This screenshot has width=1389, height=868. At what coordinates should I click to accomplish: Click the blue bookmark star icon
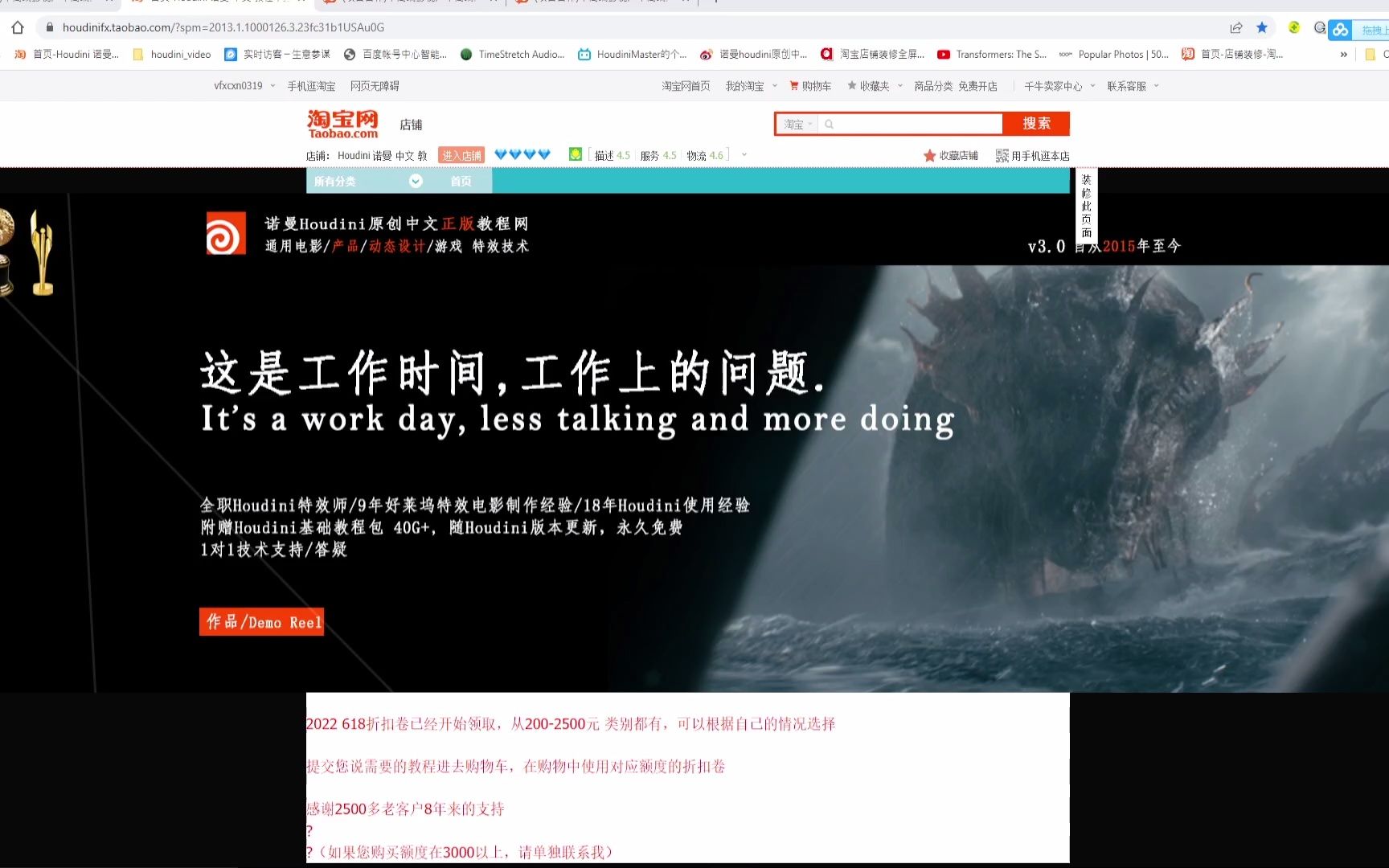(x=1262, y=27)
